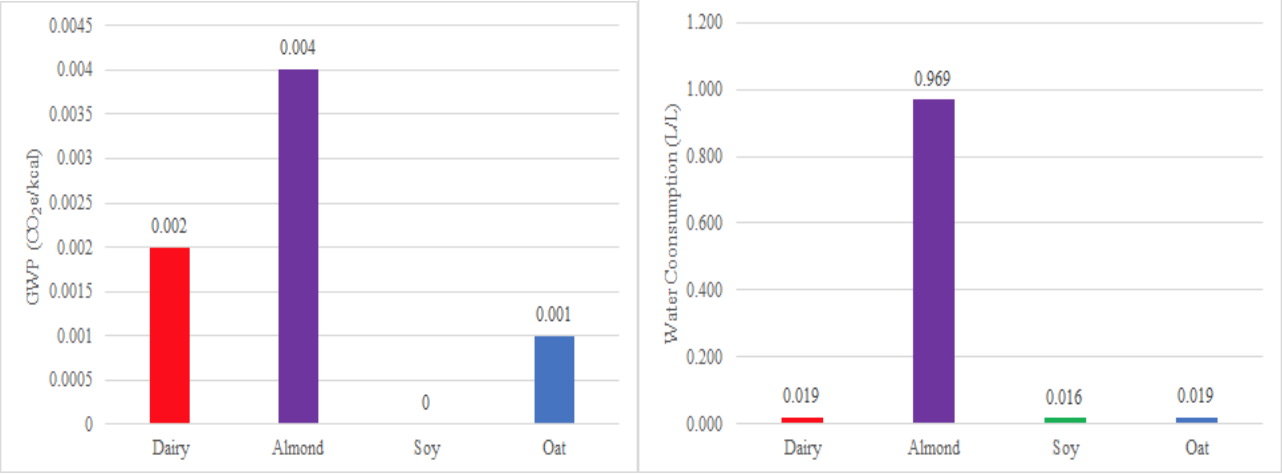Viewport: 1282px width, 474px height.
Task: Select the GWP (CO2e/kcal) axis title
Action: tap(35, 226)
